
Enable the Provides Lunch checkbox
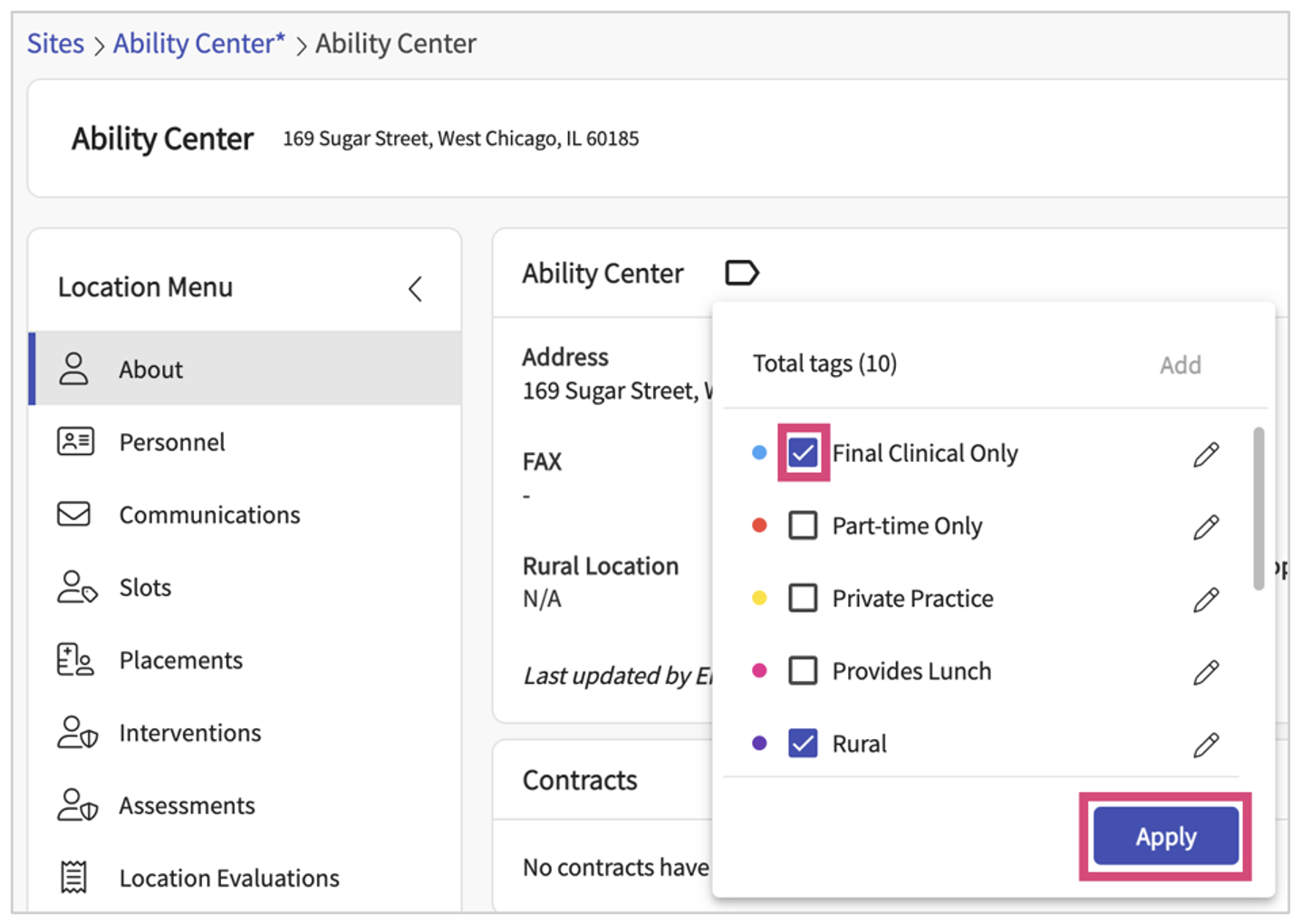point(803,670)
